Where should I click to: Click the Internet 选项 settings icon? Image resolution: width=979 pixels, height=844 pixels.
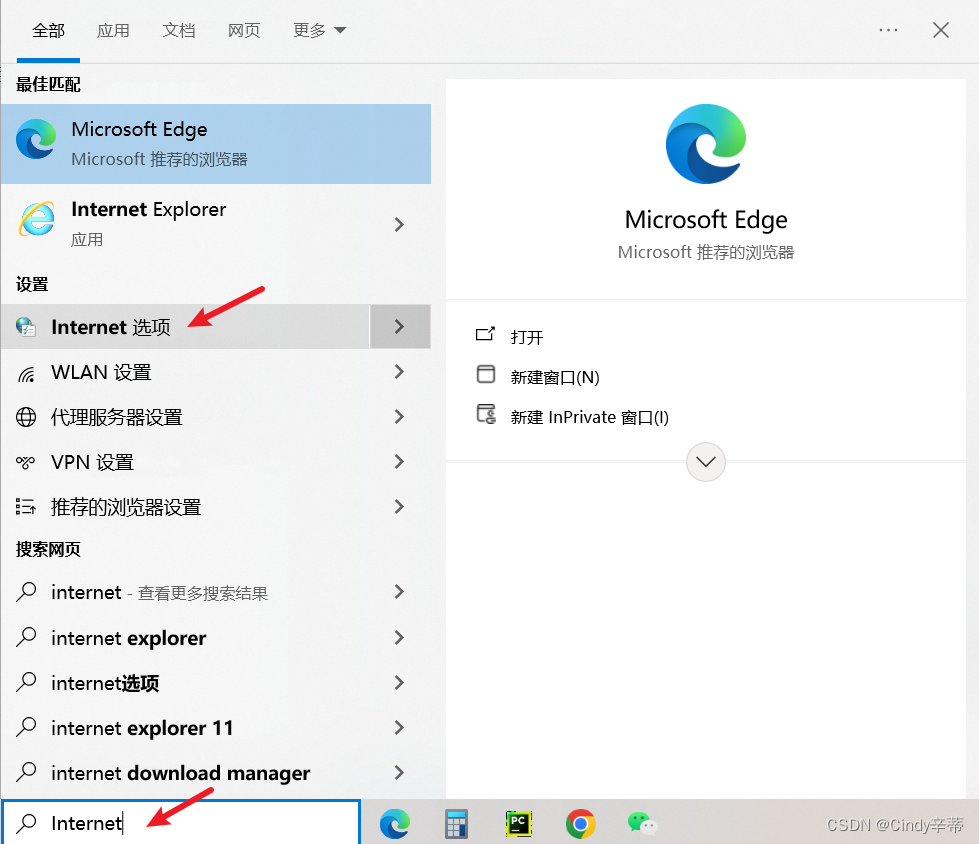click(x=26, y=326)
